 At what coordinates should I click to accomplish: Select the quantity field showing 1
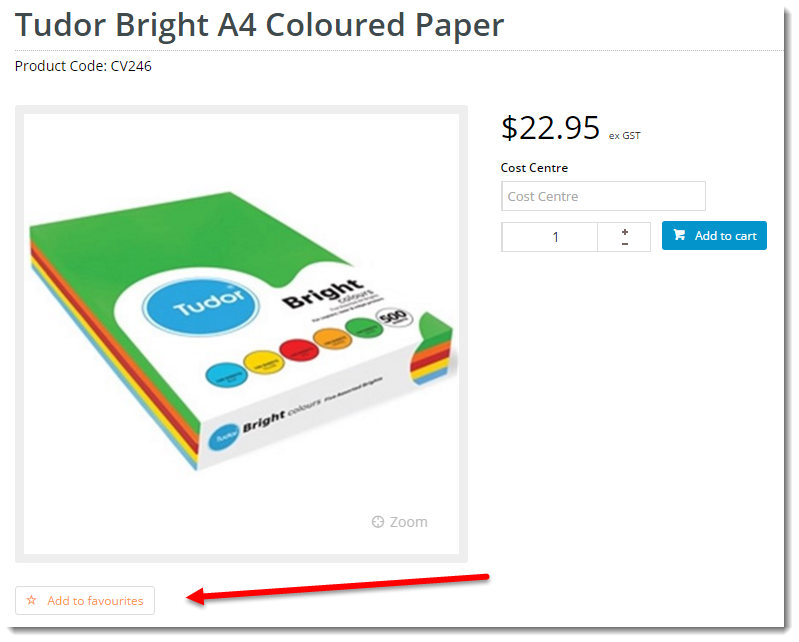[x=549, y=237]
